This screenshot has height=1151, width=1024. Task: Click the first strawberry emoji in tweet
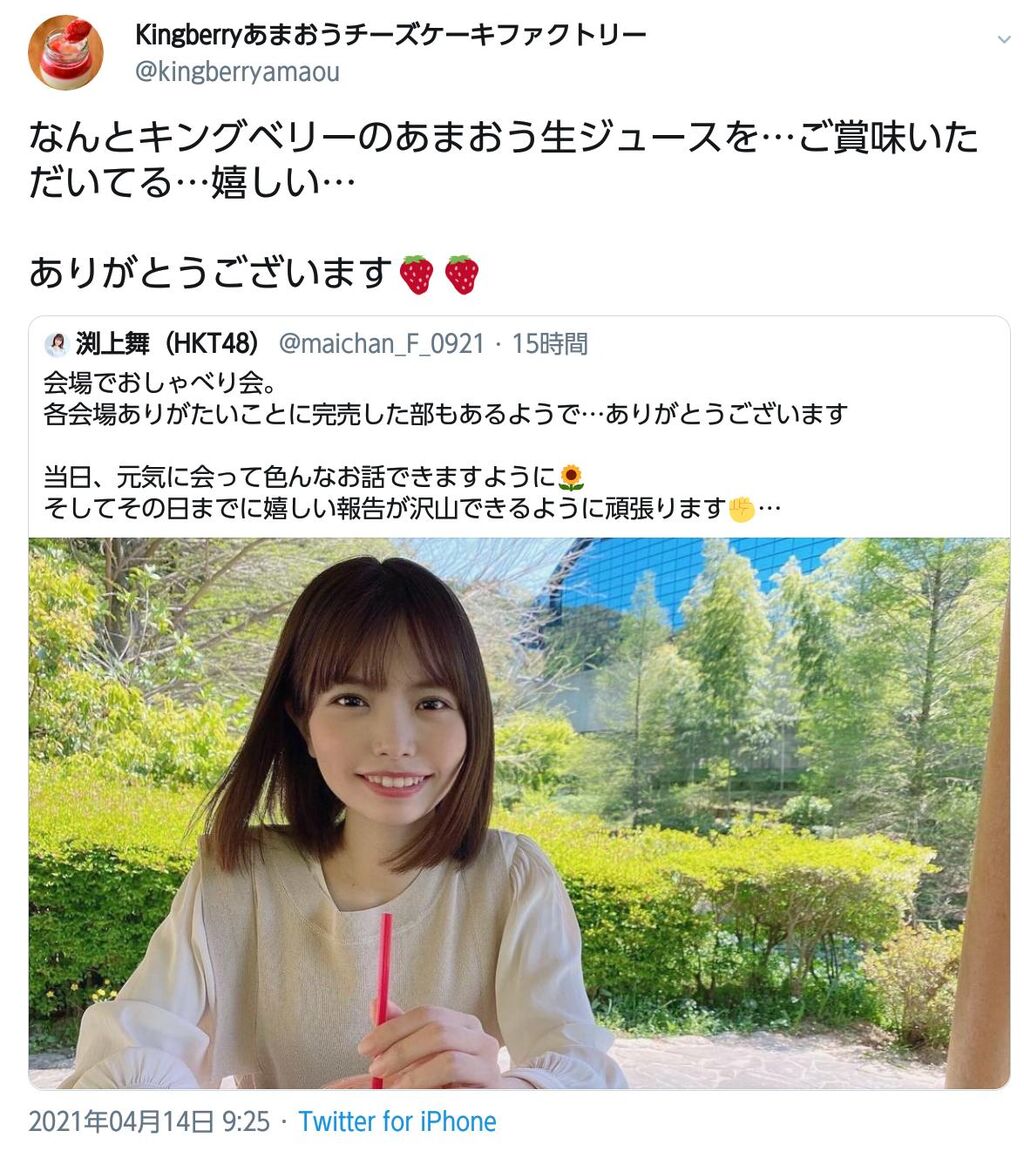(x=417, y=275)
